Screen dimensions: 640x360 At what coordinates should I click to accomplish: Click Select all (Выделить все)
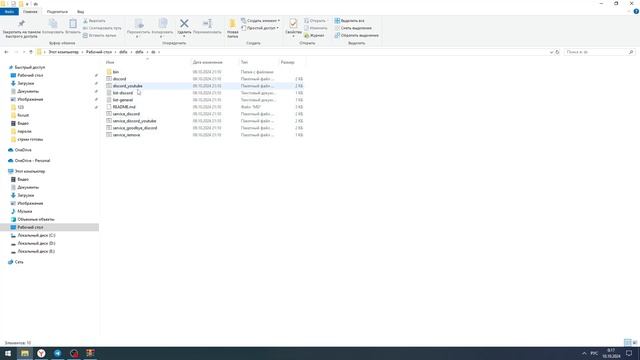[x=349, y=20]
